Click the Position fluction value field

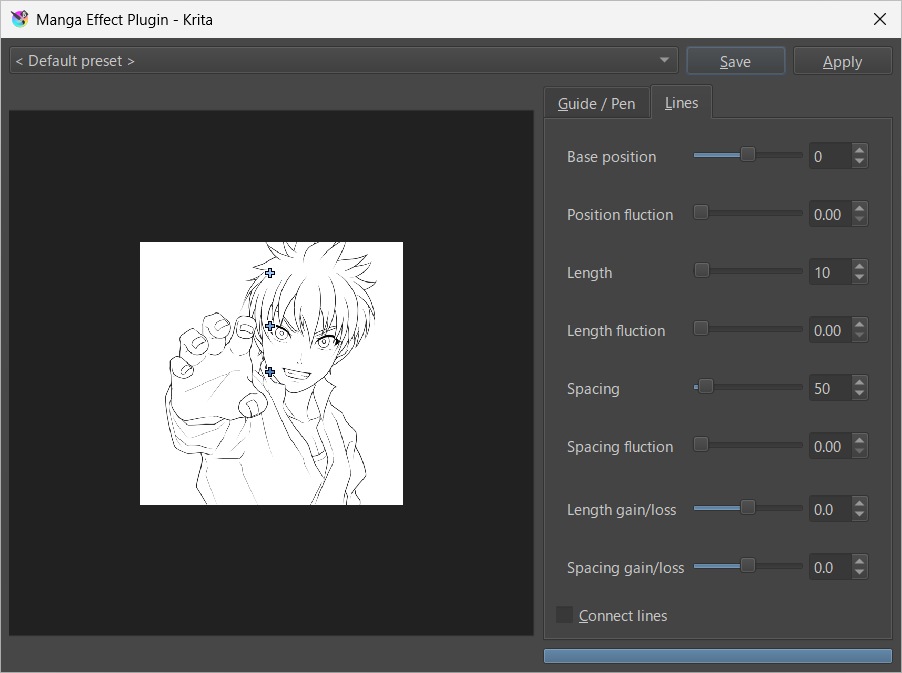coord(828,214)
